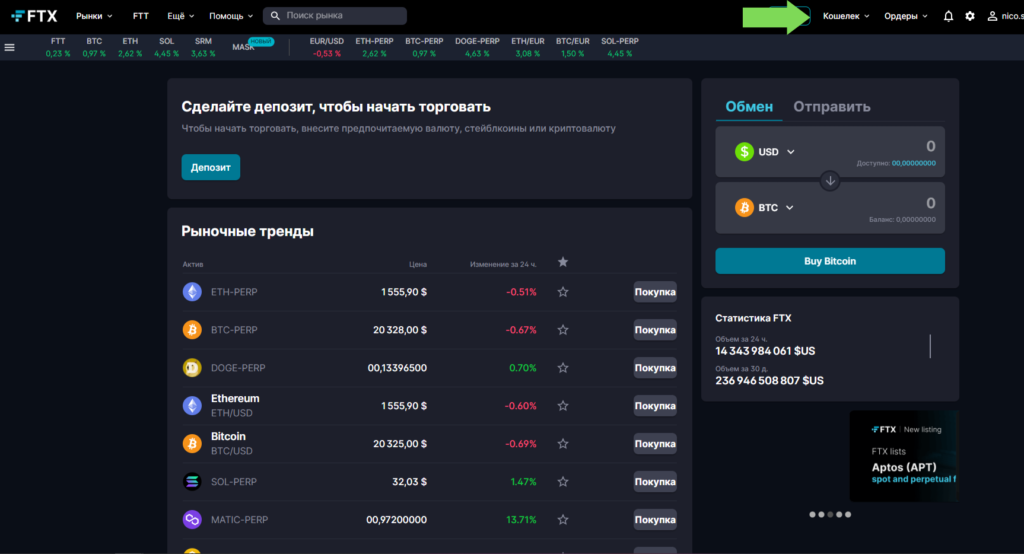Click the Solana icon for SOL-PERP
This screenshot has width=1024, height=554.
(x=192, y=482)
